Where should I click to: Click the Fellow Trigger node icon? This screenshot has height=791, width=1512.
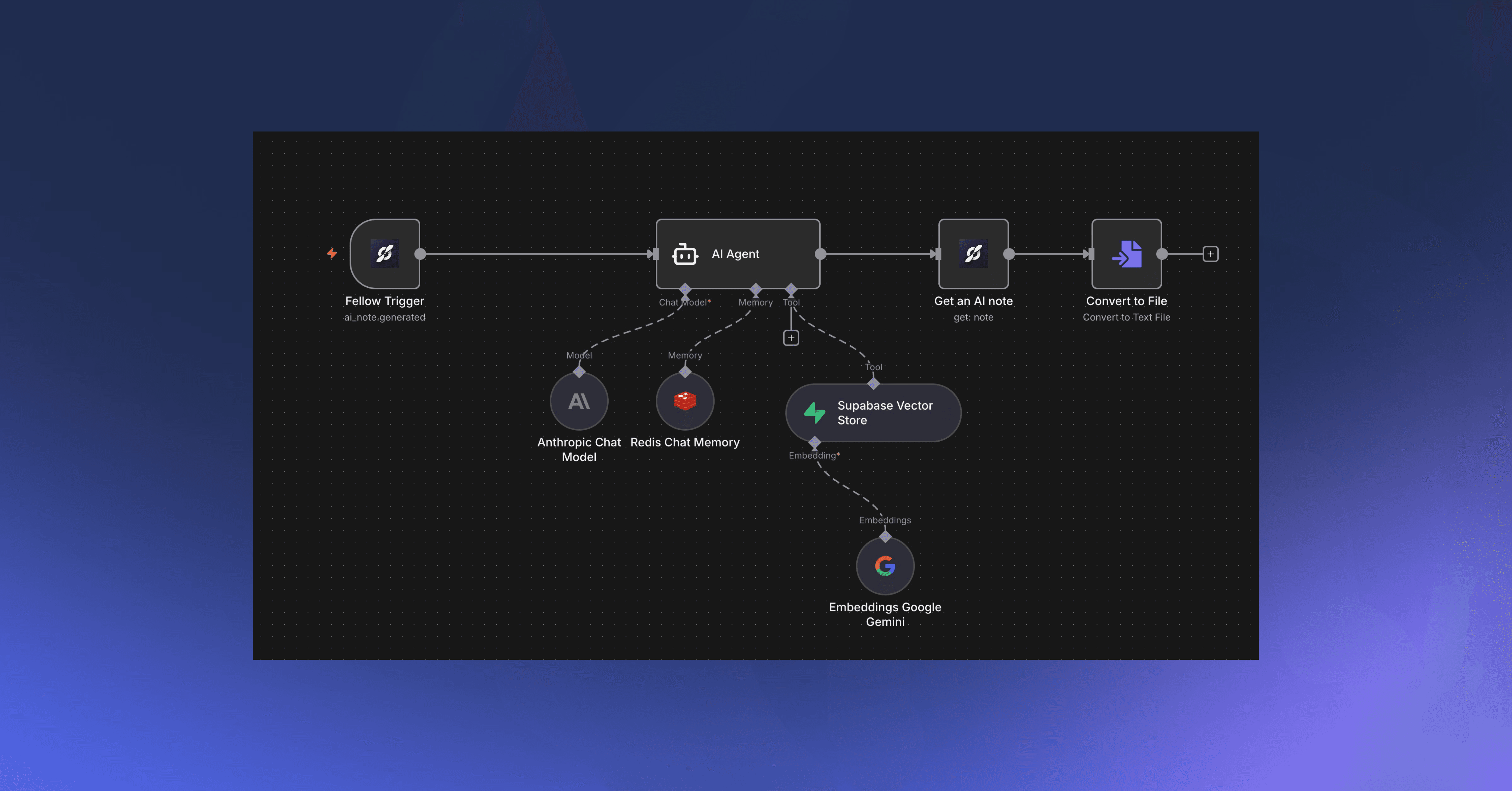pos(385,253)
